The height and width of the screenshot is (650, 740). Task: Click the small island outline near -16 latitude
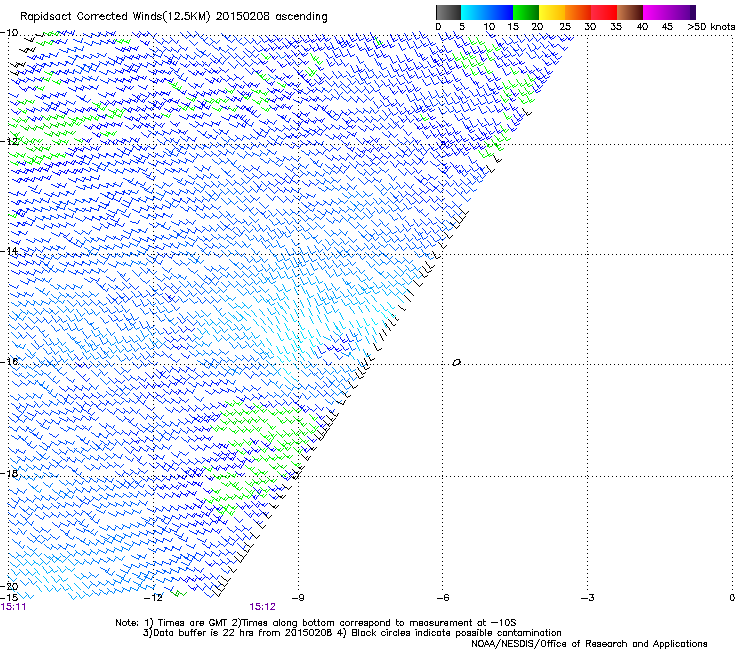pyautogui.click(x=456, y=363)
